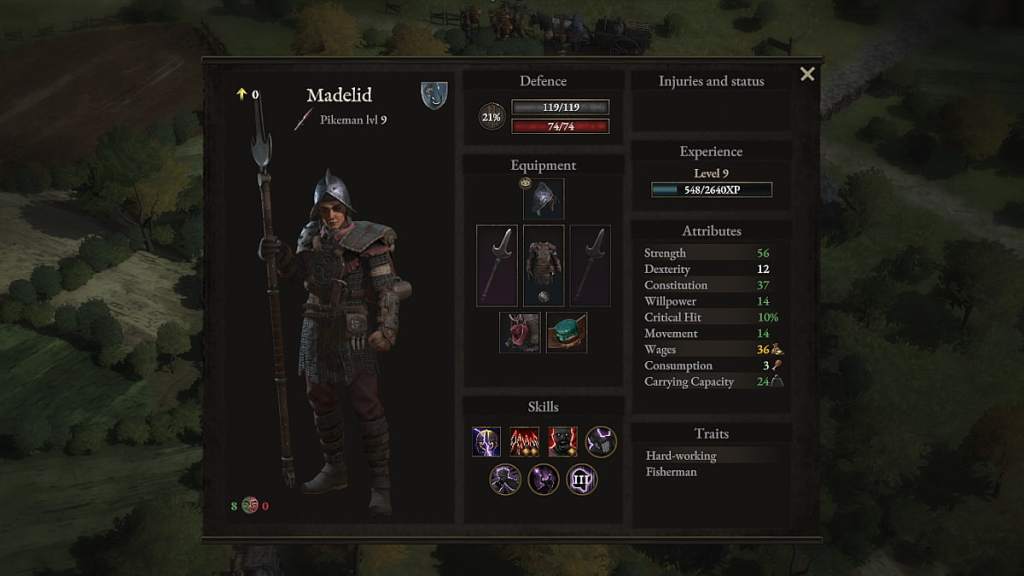Close the Madelid character sheet window
The image size is (1024, 576).
pos(807,74)
